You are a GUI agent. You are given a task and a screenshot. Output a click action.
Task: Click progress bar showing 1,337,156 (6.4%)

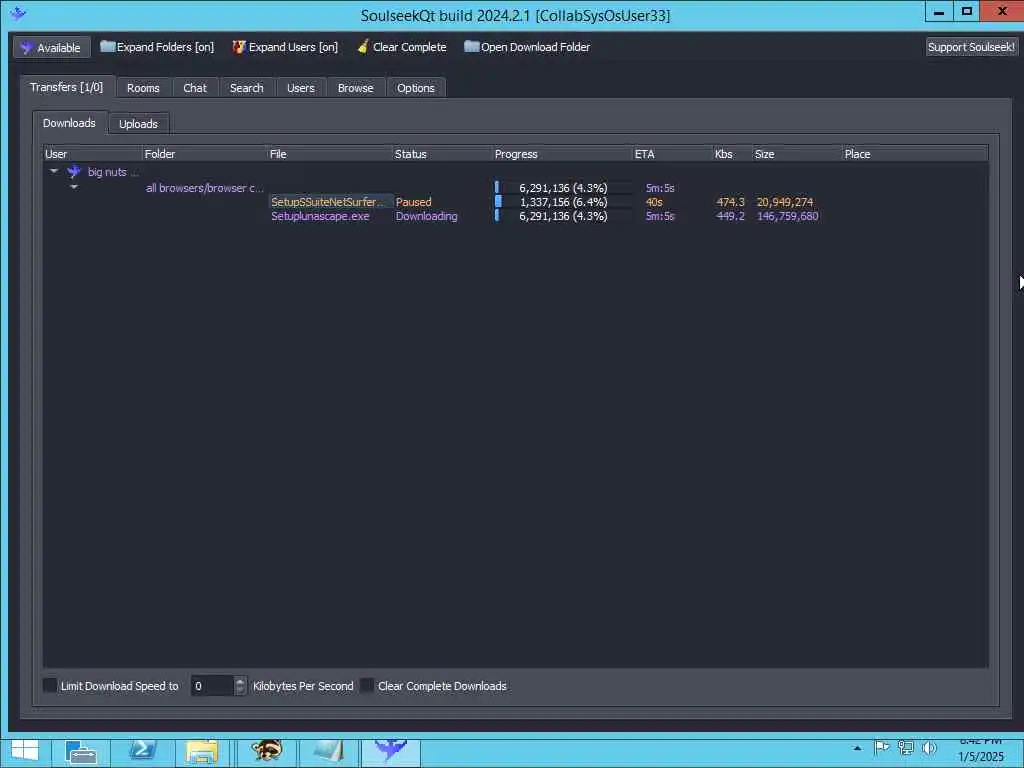click(563, 202)
